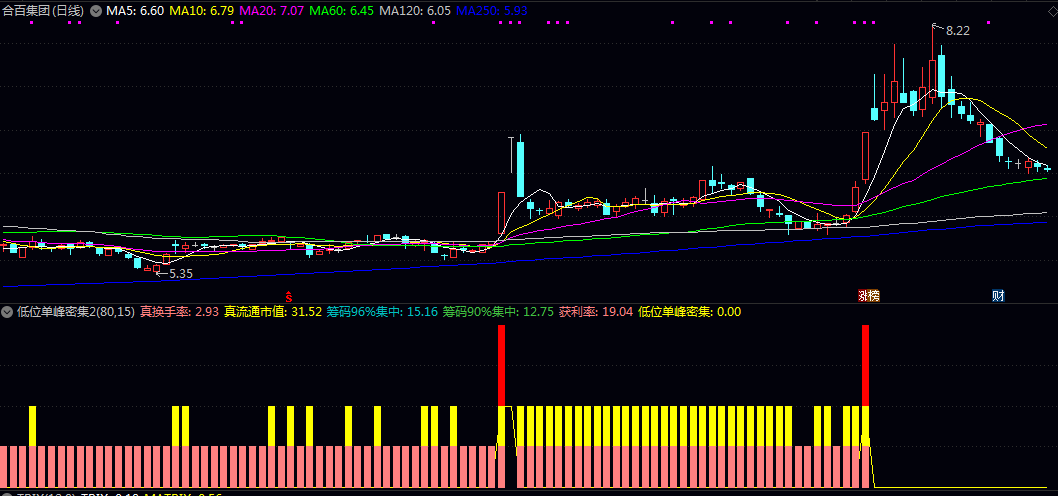Select the MA60: 6.45 label
Viewport: 1058px width, 496px height.
tap(341, 11)
